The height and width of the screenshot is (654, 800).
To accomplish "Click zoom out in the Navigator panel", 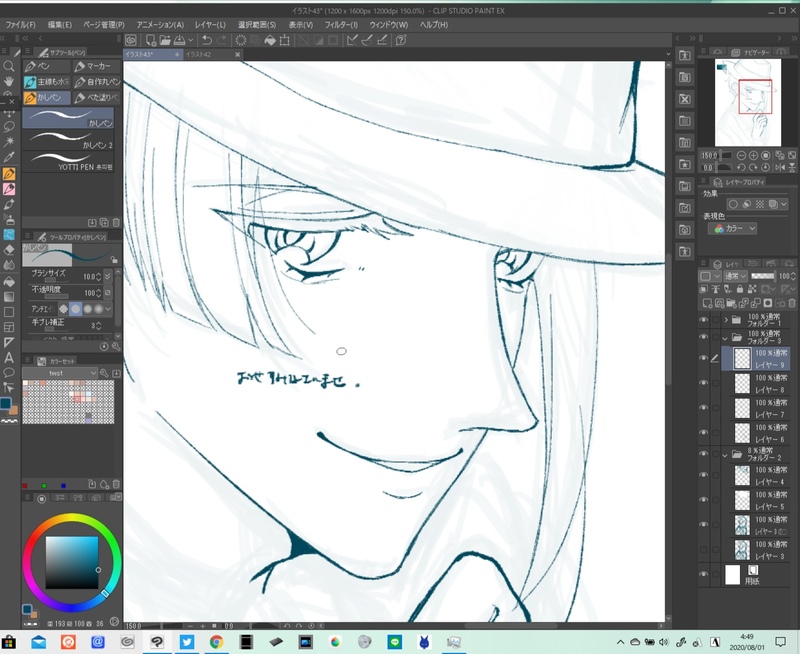I will (x=741, y=155).
